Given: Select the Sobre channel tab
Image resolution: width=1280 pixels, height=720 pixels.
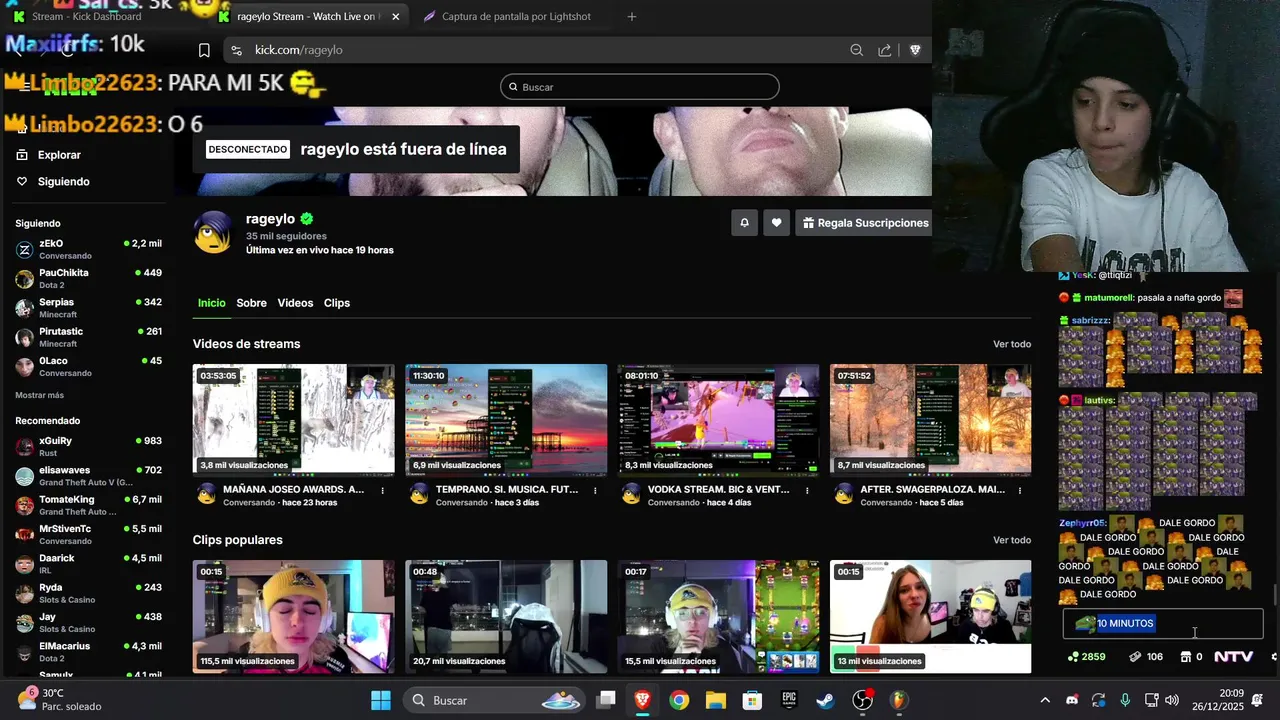Looking at the screenshot, I should (x=251, y=303).
